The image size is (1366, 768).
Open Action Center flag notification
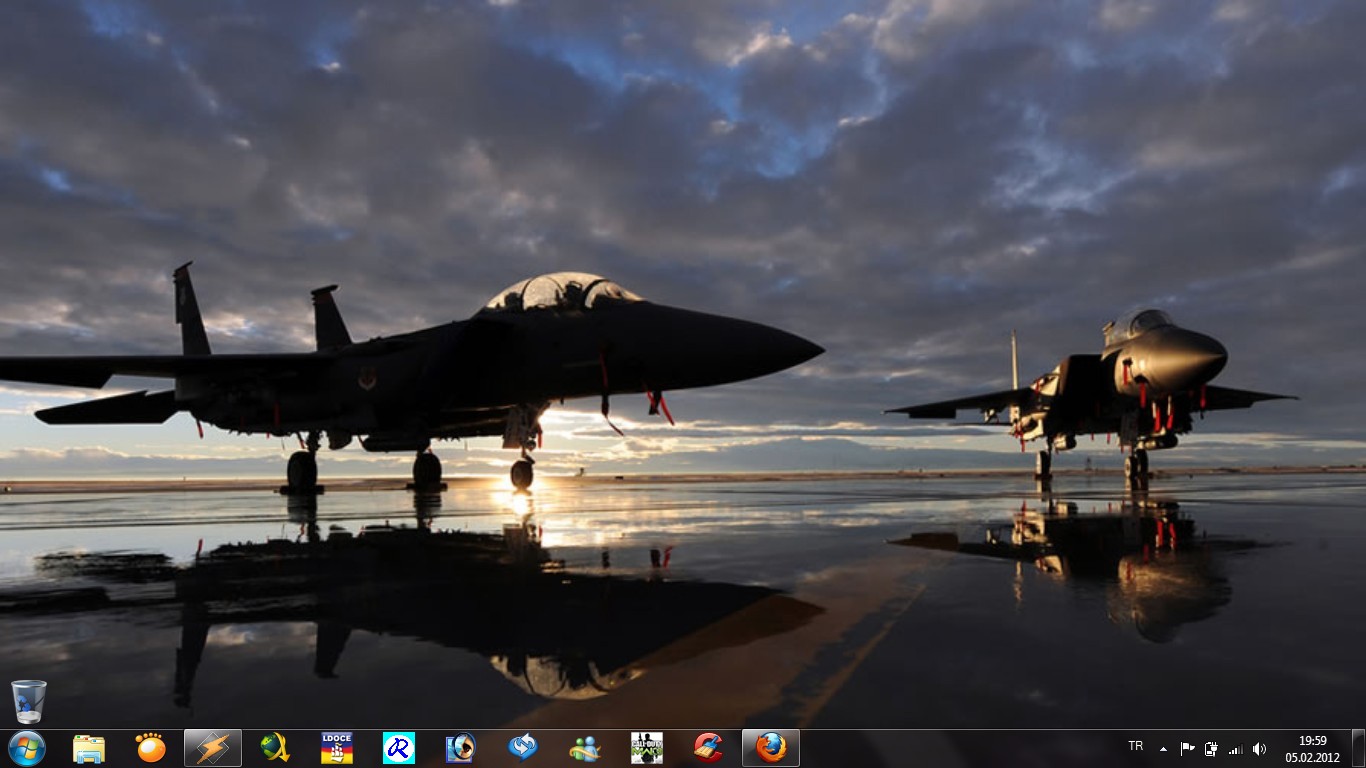[1187, 749]
